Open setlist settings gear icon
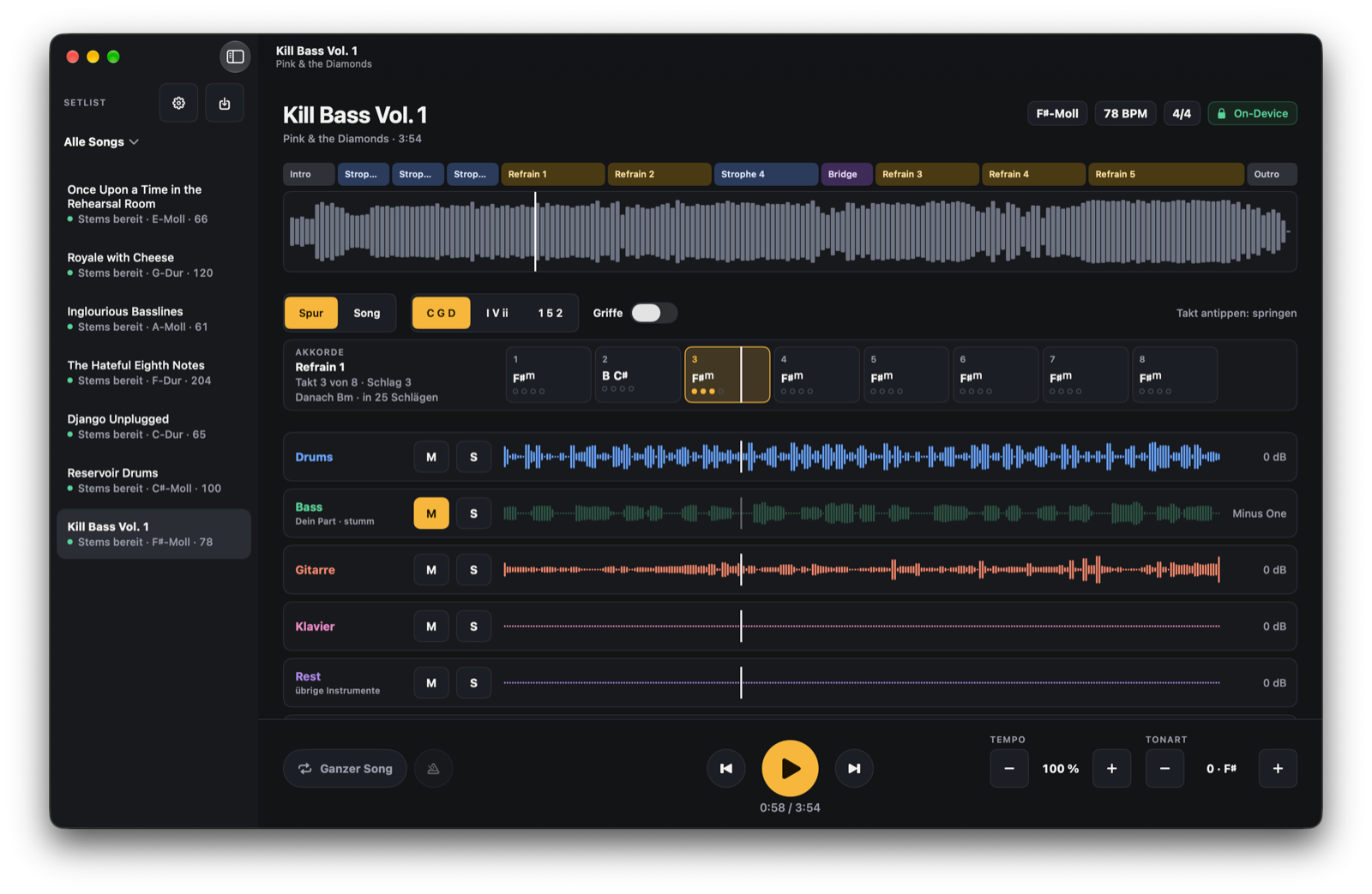The image size is (1372, 894). pyautogui.click(x=178, y=103)
